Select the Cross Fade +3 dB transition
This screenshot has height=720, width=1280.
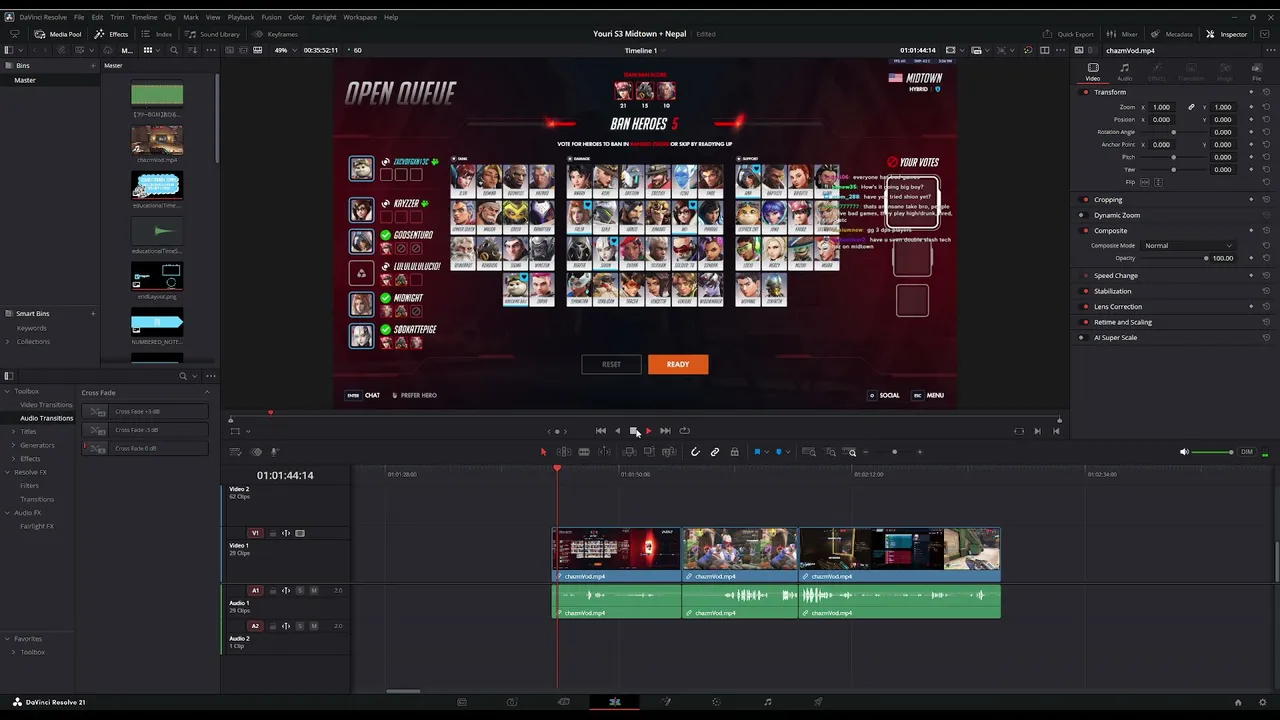pos(146,412)
